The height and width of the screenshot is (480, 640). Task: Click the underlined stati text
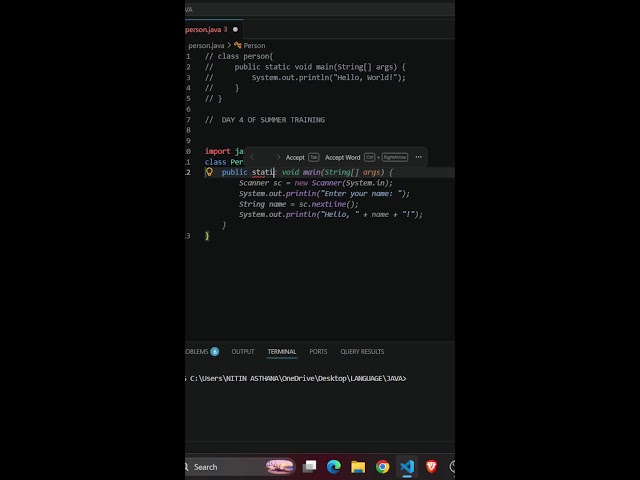263,172
